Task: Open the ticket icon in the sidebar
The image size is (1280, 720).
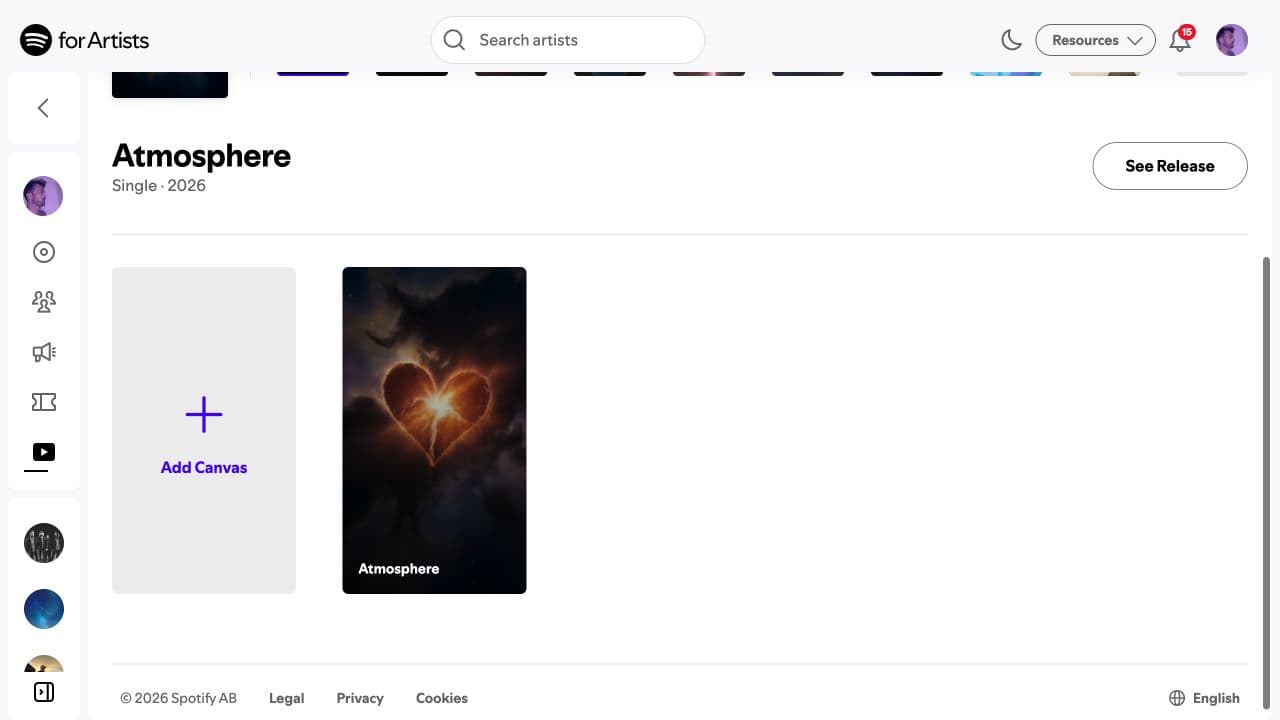Action: point(43,402)
